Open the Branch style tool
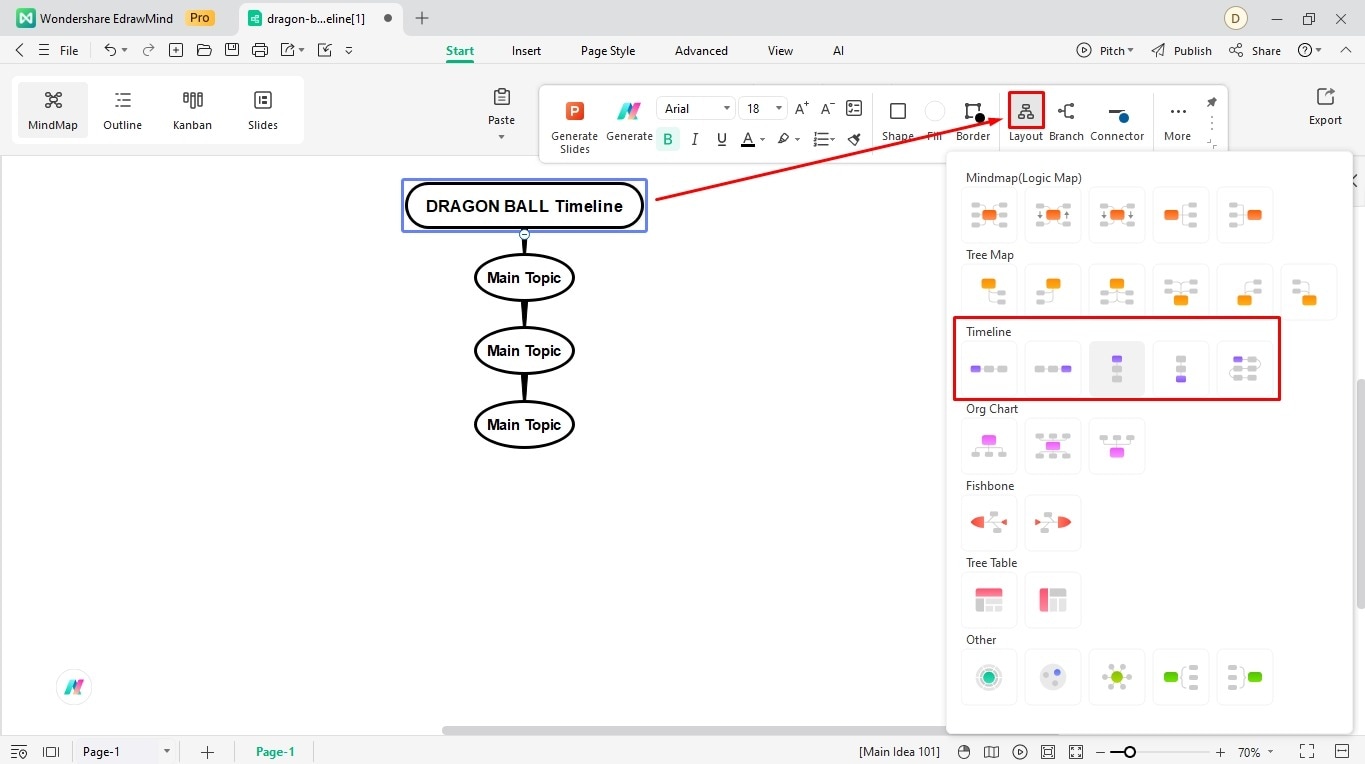1365x764 pixels. (x=1066, y=119)
